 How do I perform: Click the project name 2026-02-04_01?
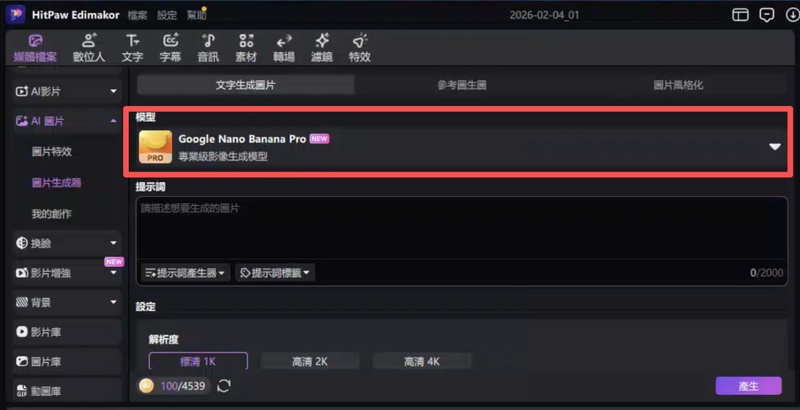544,15
